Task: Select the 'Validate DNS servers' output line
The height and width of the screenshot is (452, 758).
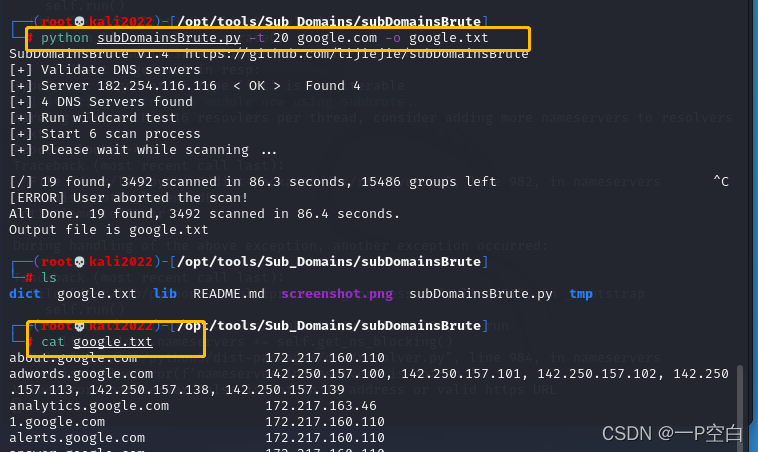Action: (104, 70)
